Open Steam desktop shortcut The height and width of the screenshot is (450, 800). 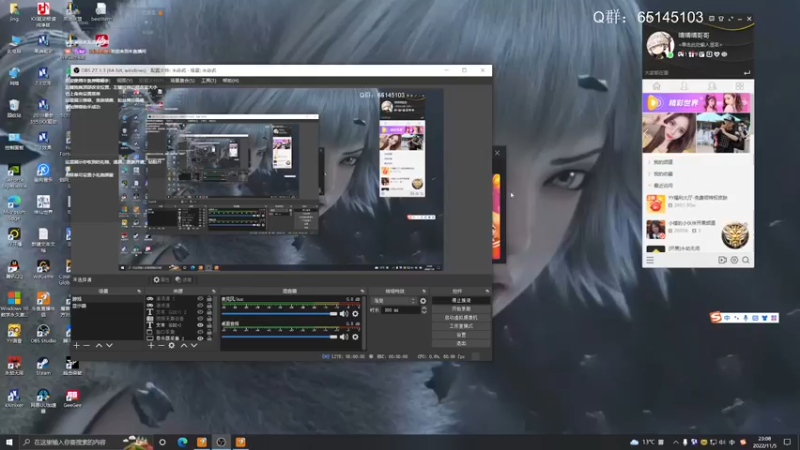point(43,366)
